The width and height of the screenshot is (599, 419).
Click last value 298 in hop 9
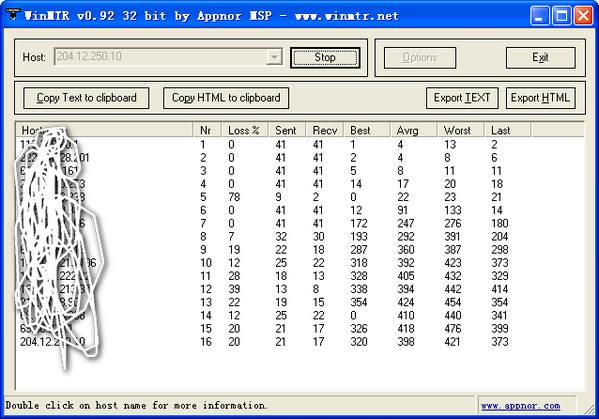(x=500, y=250)
